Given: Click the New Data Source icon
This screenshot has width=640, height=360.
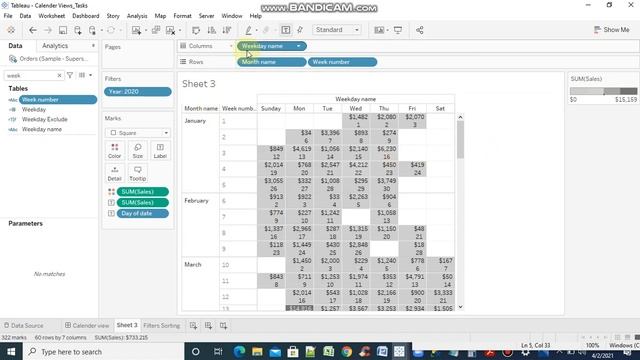Looking at the screenshot, I should (78, 30).
